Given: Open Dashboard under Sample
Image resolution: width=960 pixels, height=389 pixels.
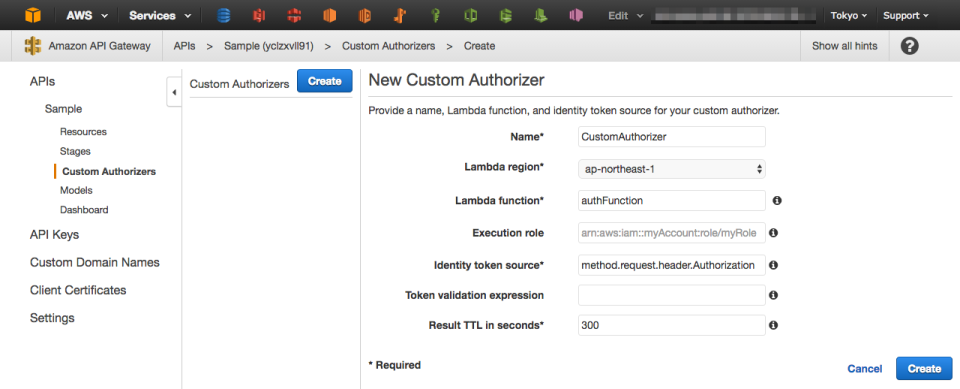Looking at the screenshot, I should coord(84,210).
